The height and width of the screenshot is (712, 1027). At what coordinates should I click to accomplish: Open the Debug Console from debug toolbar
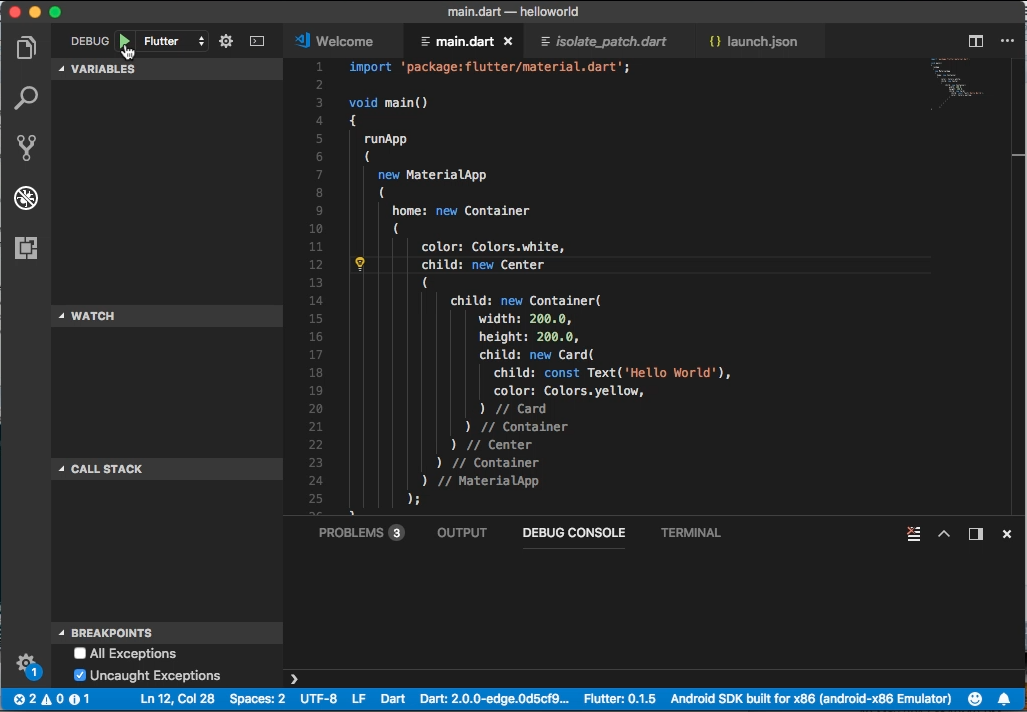pos(257,41)
